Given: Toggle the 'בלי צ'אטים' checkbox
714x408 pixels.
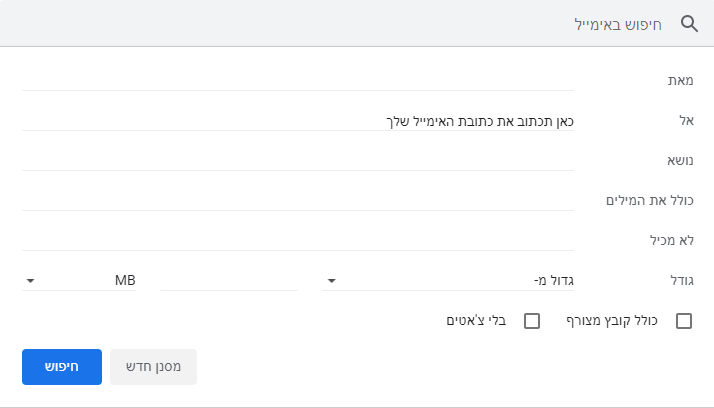Looking at the screenshot, I should click(532, 321).
